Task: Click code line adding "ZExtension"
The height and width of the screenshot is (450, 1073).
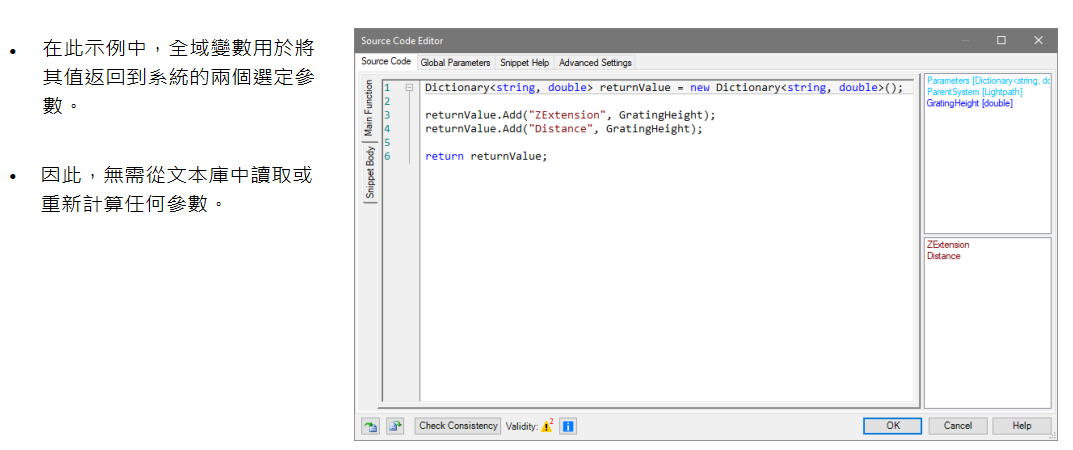Action: (x=570, y=115)
